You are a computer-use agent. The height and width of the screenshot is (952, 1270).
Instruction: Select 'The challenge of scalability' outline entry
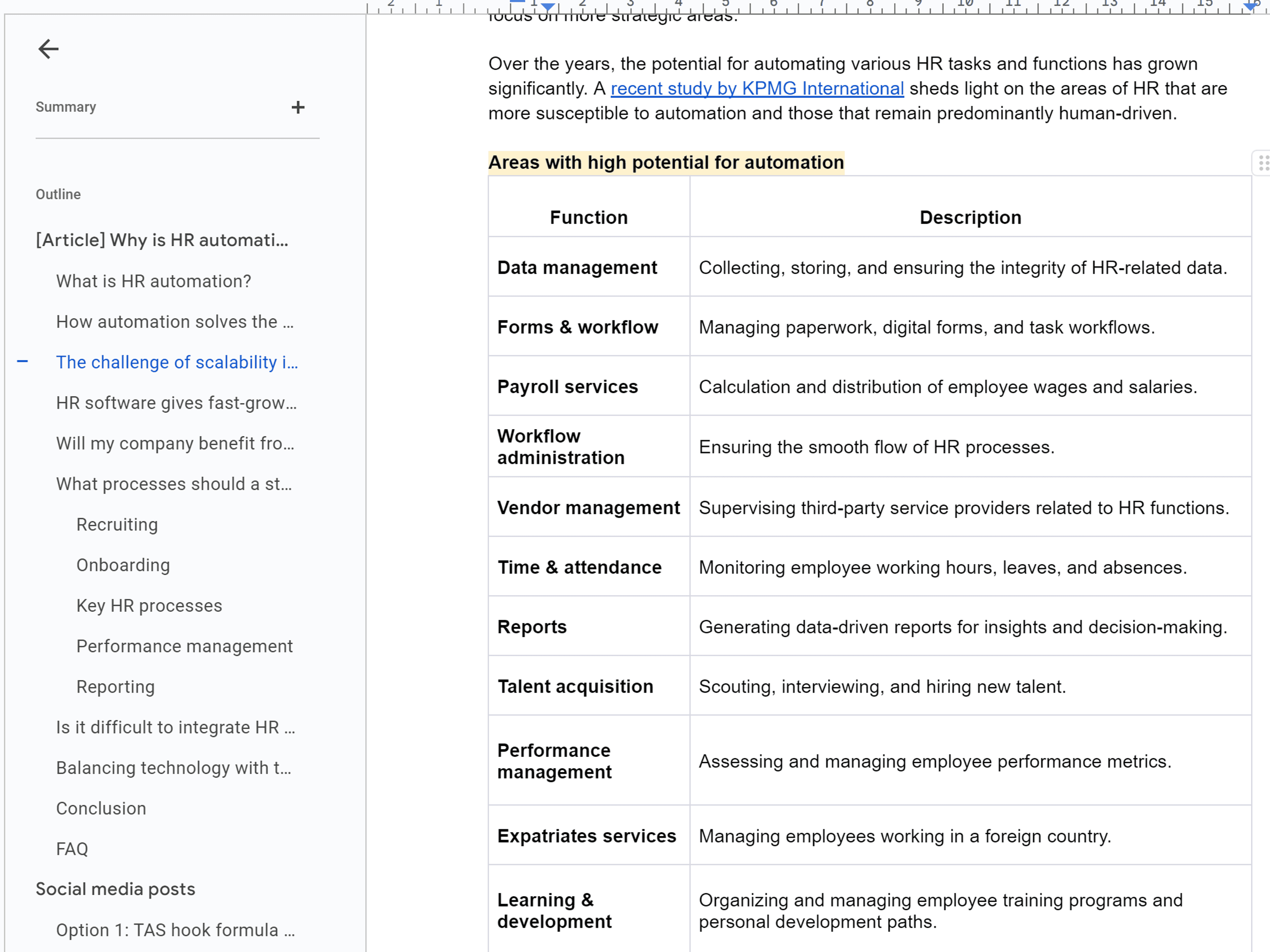pyautogui.click(x=177, y=362)
